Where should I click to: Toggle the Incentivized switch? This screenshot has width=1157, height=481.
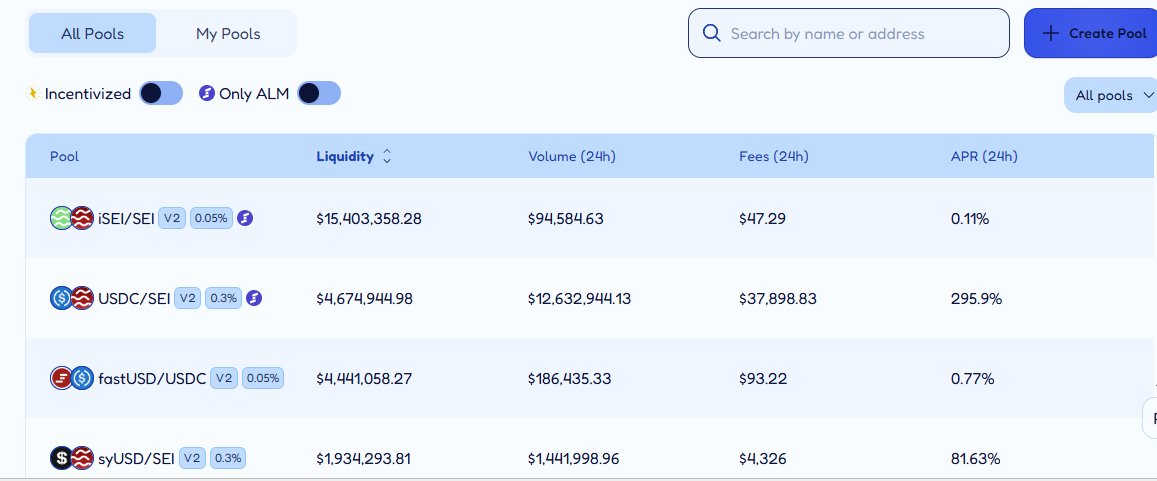pos(161,94)
